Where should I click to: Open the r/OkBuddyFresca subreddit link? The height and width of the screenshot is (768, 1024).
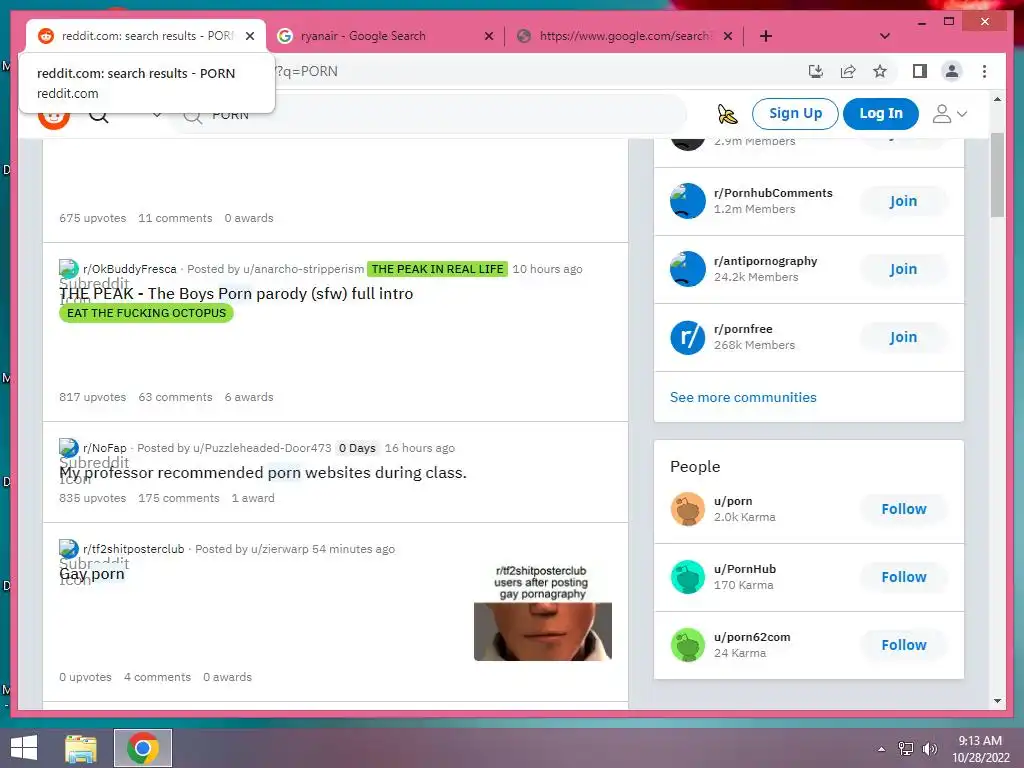[x=129, y=269]
